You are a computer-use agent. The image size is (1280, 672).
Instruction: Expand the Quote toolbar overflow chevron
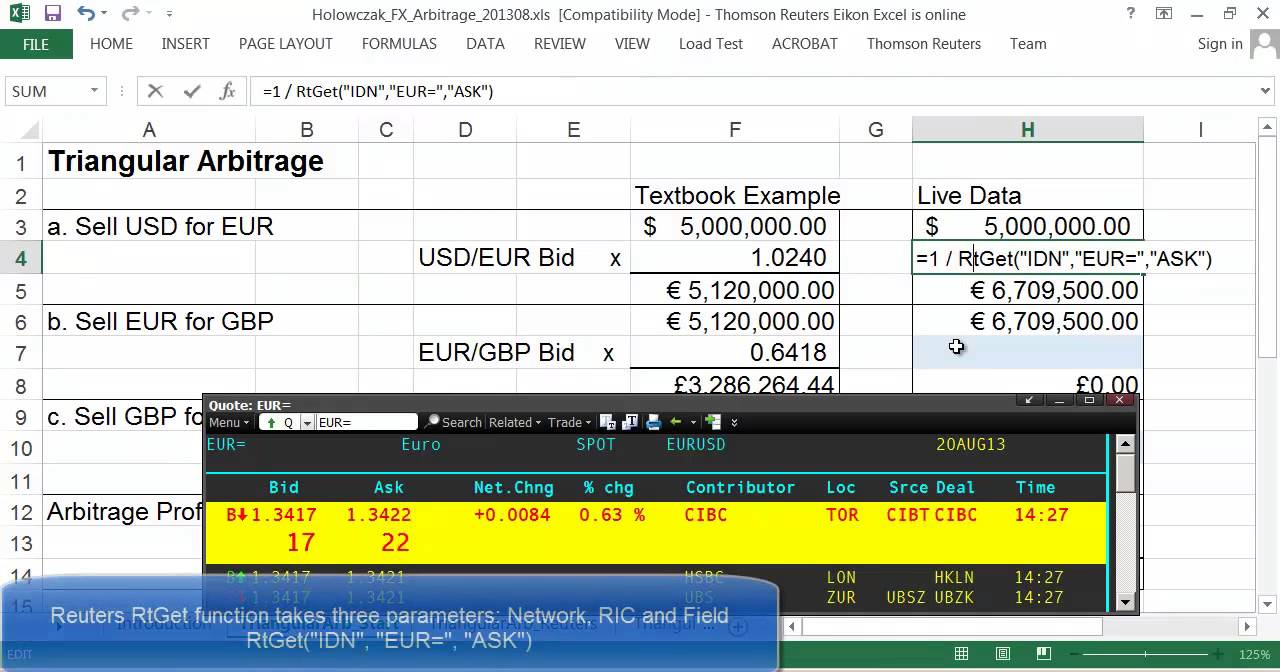[x=734, y=422]
